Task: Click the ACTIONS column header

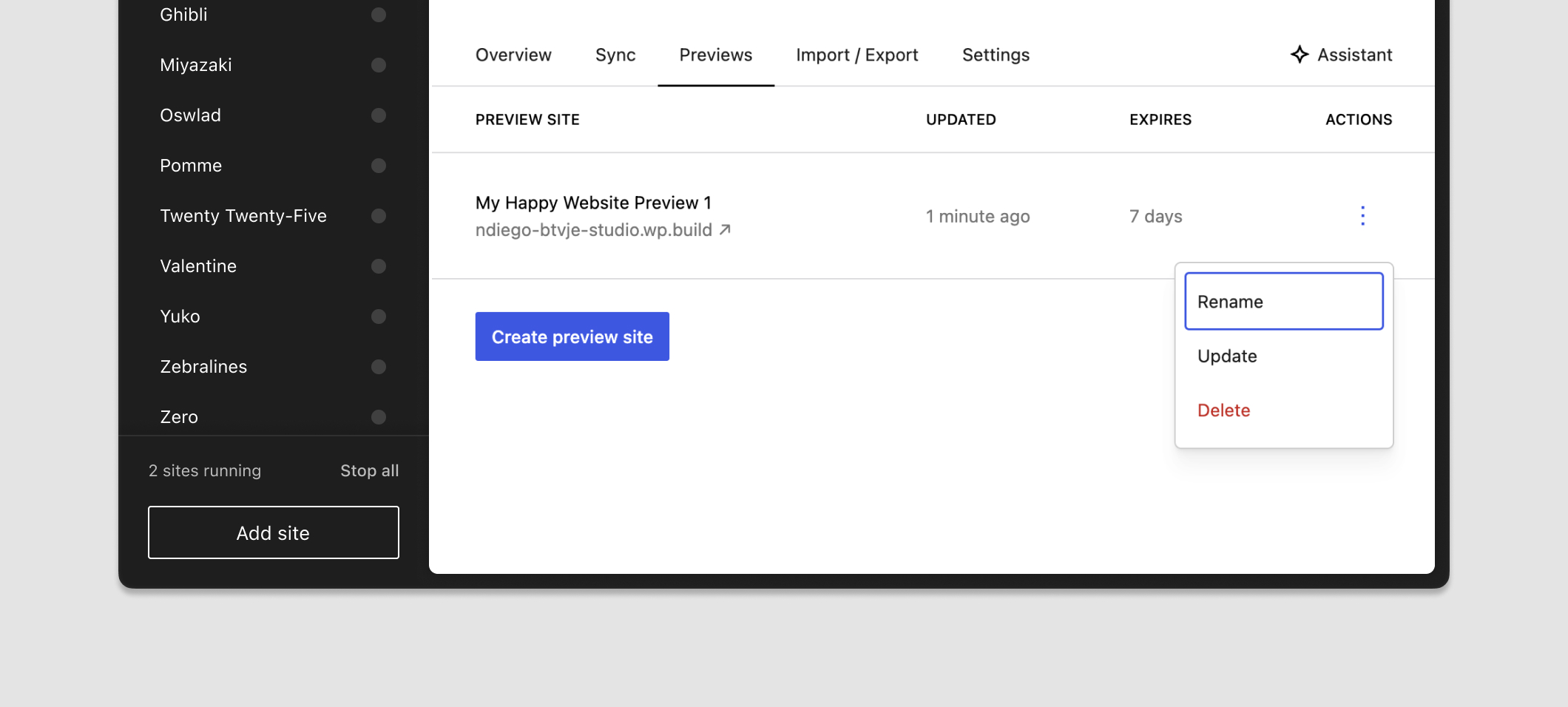Action: [1359, 119]
